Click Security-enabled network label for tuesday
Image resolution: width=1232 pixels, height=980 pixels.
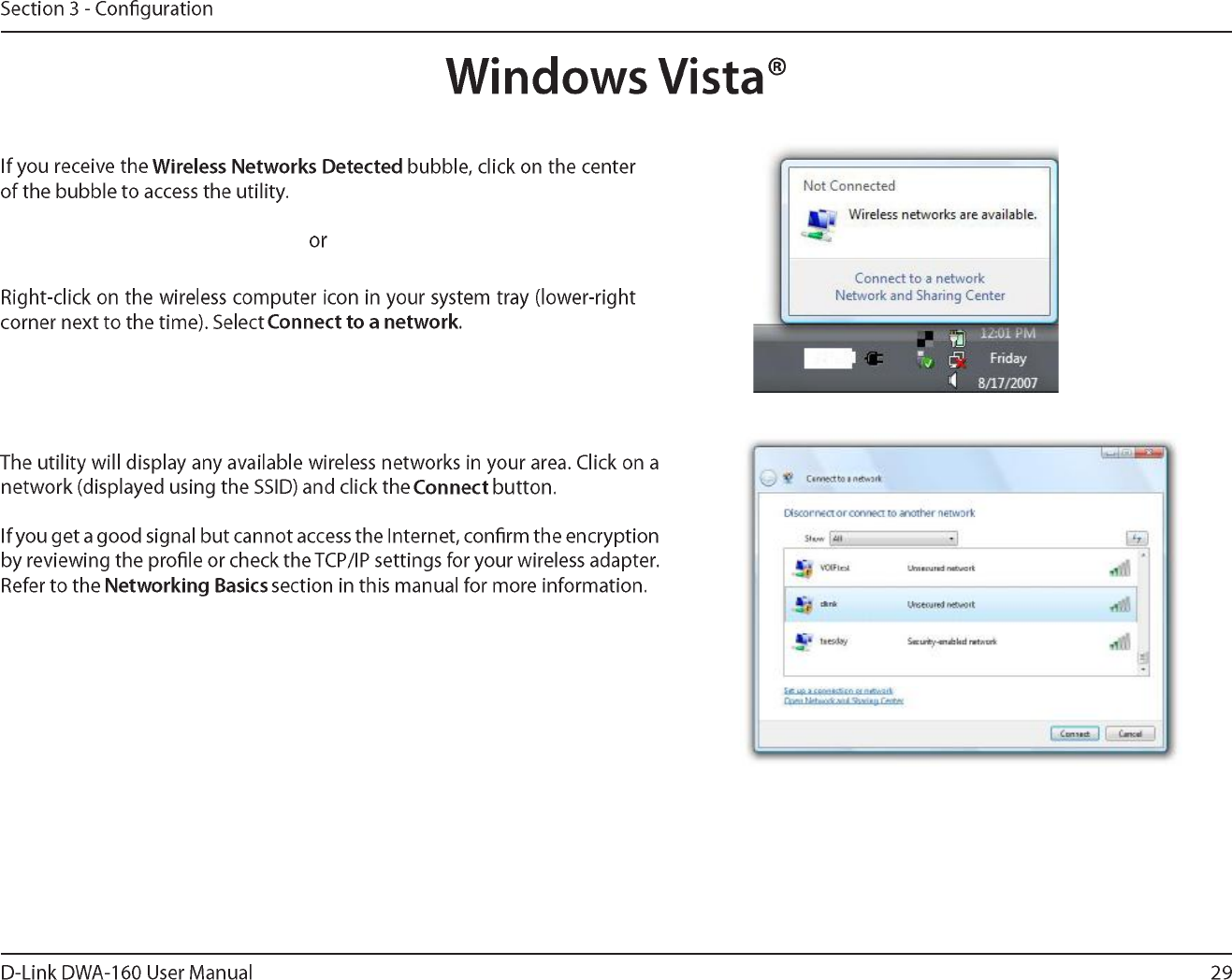click(x=951, y=641)
